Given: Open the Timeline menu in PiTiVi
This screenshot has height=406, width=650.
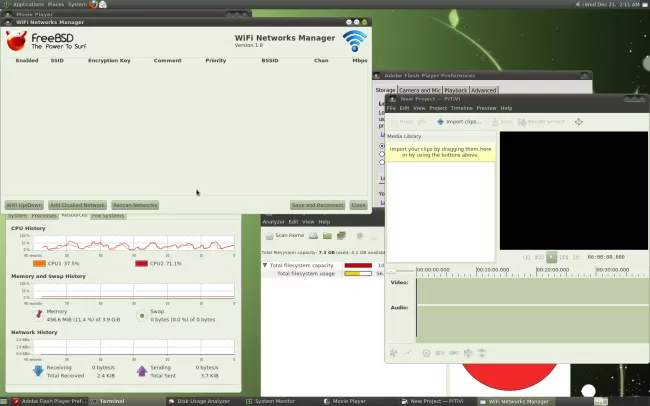Looking at the screenshot, I should 461,108.
